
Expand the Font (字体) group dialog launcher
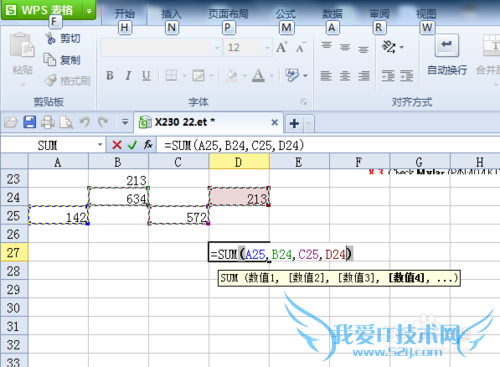[x=303, y=102]
